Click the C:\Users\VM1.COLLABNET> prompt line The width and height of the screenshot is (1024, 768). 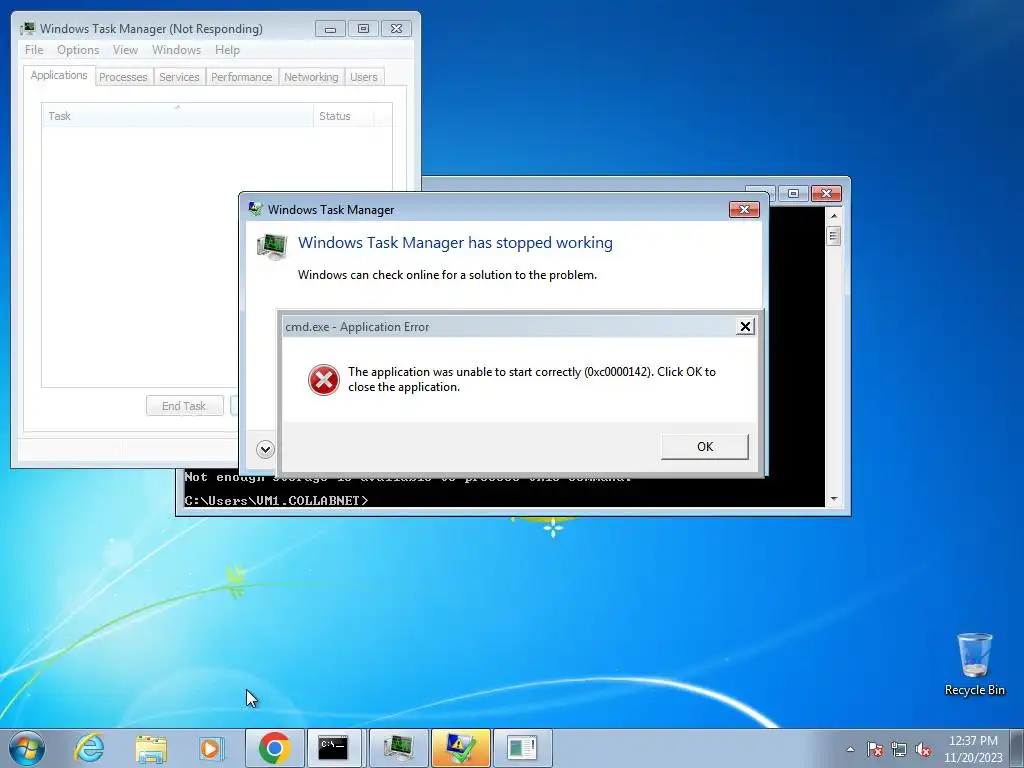click(x=276, y=500)
